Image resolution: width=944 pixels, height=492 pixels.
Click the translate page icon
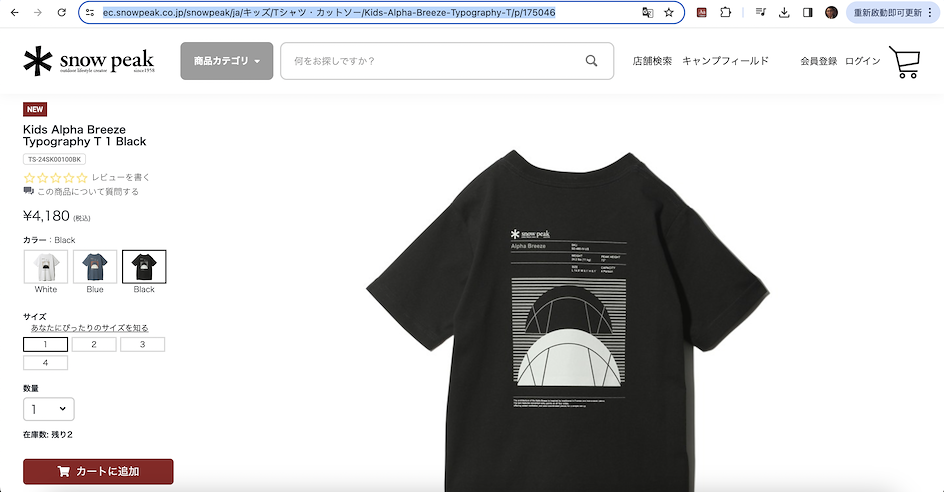click(648, 12)
